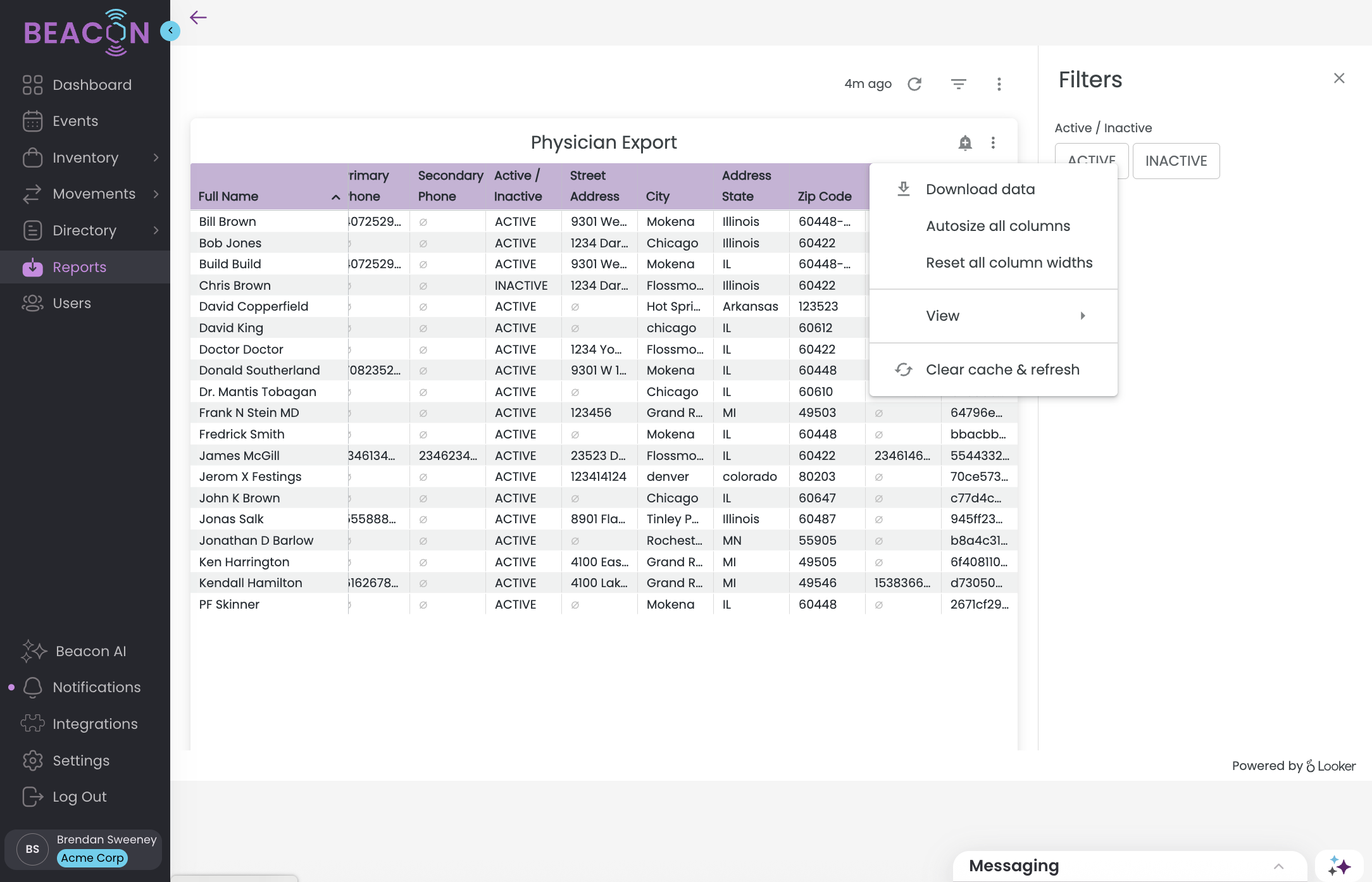Toggle the filters panel icon
This screenshot has height=882, width=1372.
[958, 84]
